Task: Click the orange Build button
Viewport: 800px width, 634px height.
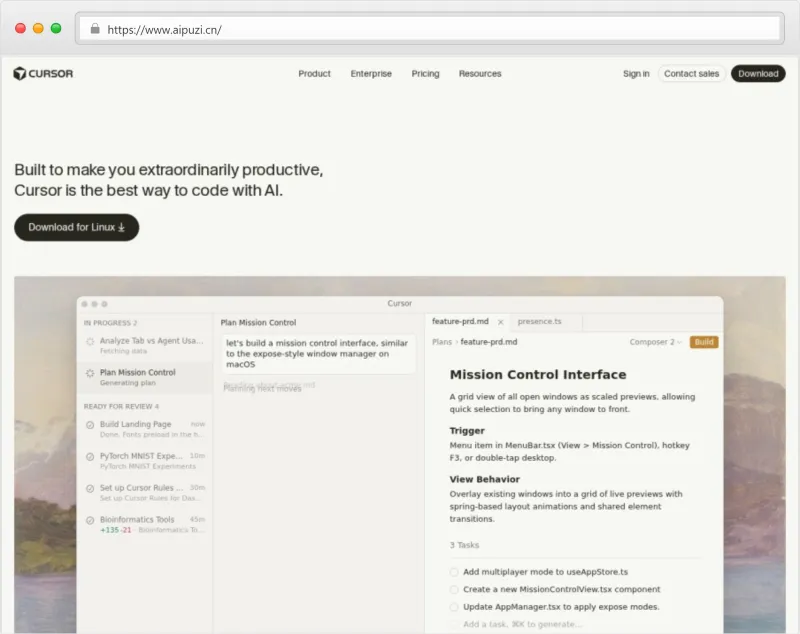Action: click(x=704, y=342)
